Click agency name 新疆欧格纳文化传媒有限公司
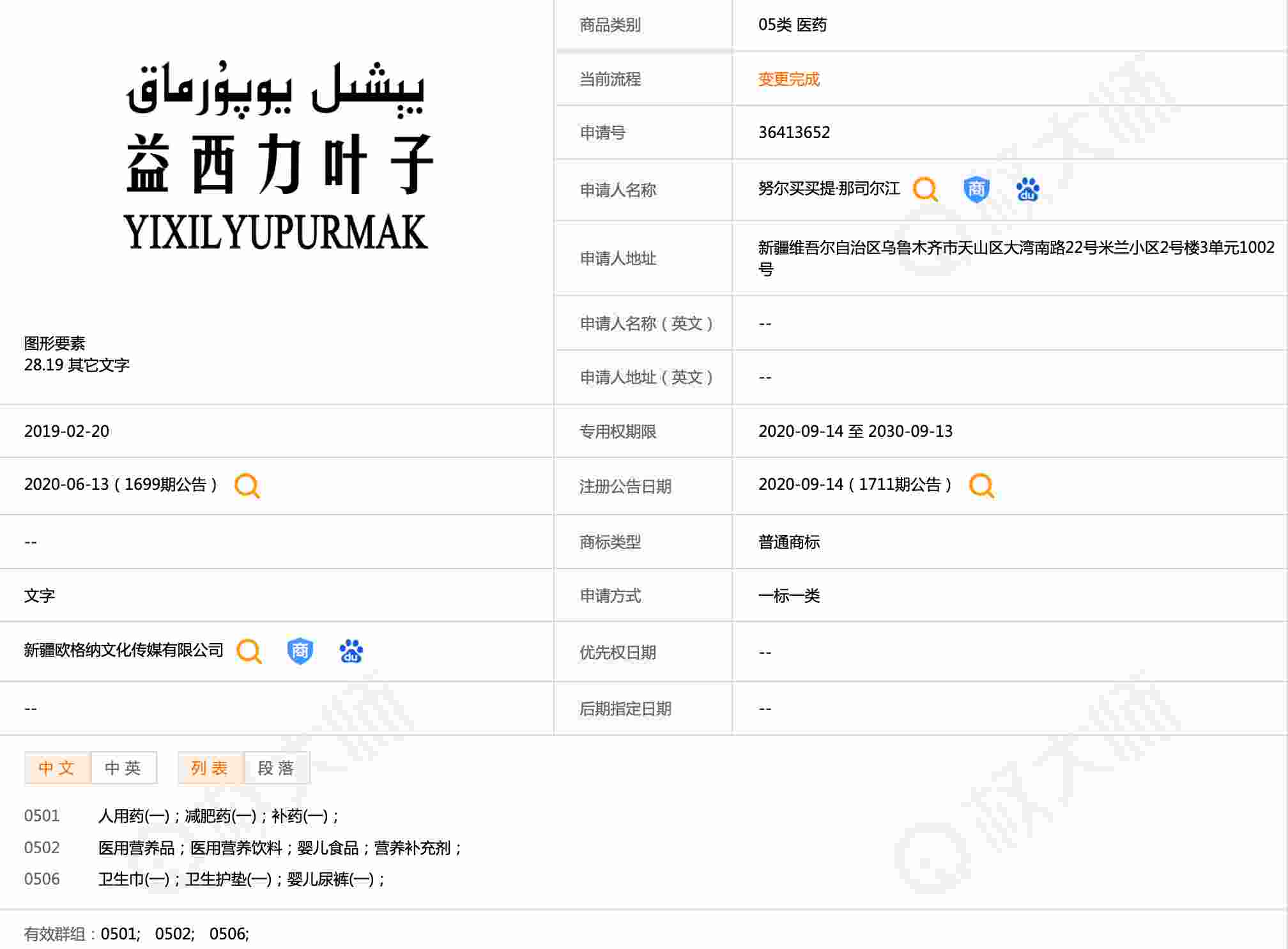This screenshot has width=1288, height=949. click(123, 650)
